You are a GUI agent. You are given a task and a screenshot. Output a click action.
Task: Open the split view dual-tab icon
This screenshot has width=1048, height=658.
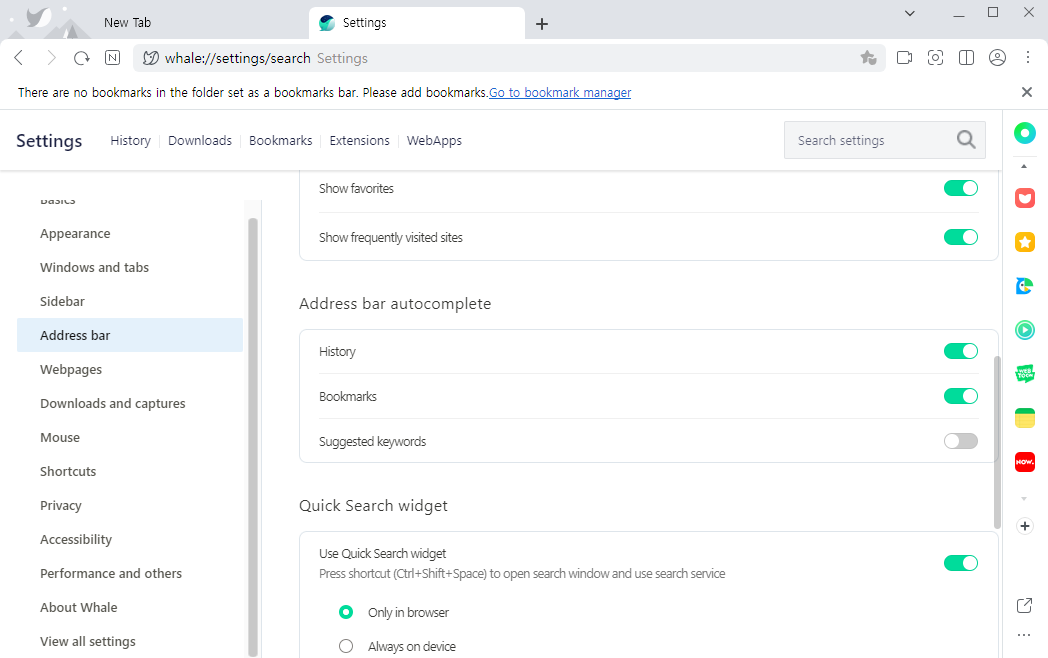pyautogui.click(x=966, y=58)
